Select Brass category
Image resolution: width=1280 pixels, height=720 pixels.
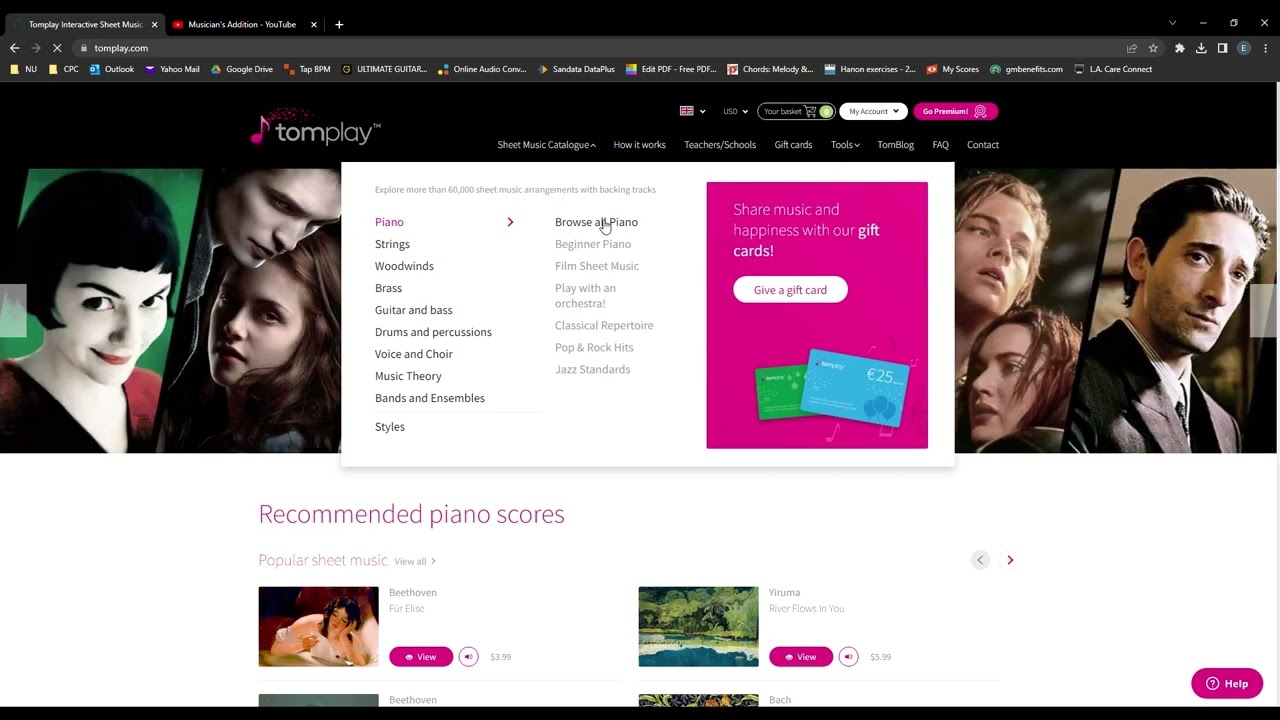pyautogui.click(x=388, y=288)
